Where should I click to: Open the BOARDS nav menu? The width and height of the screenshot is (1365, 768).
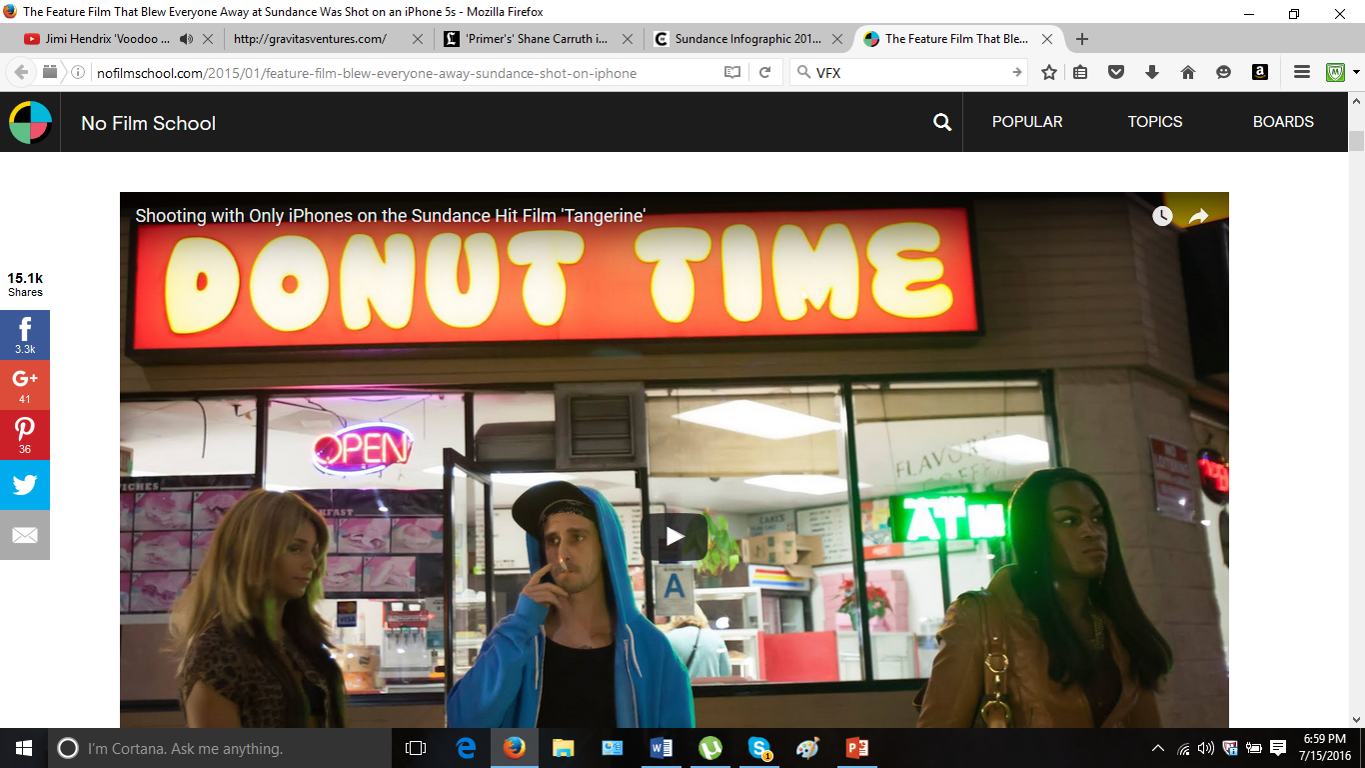click(1283, 122)
